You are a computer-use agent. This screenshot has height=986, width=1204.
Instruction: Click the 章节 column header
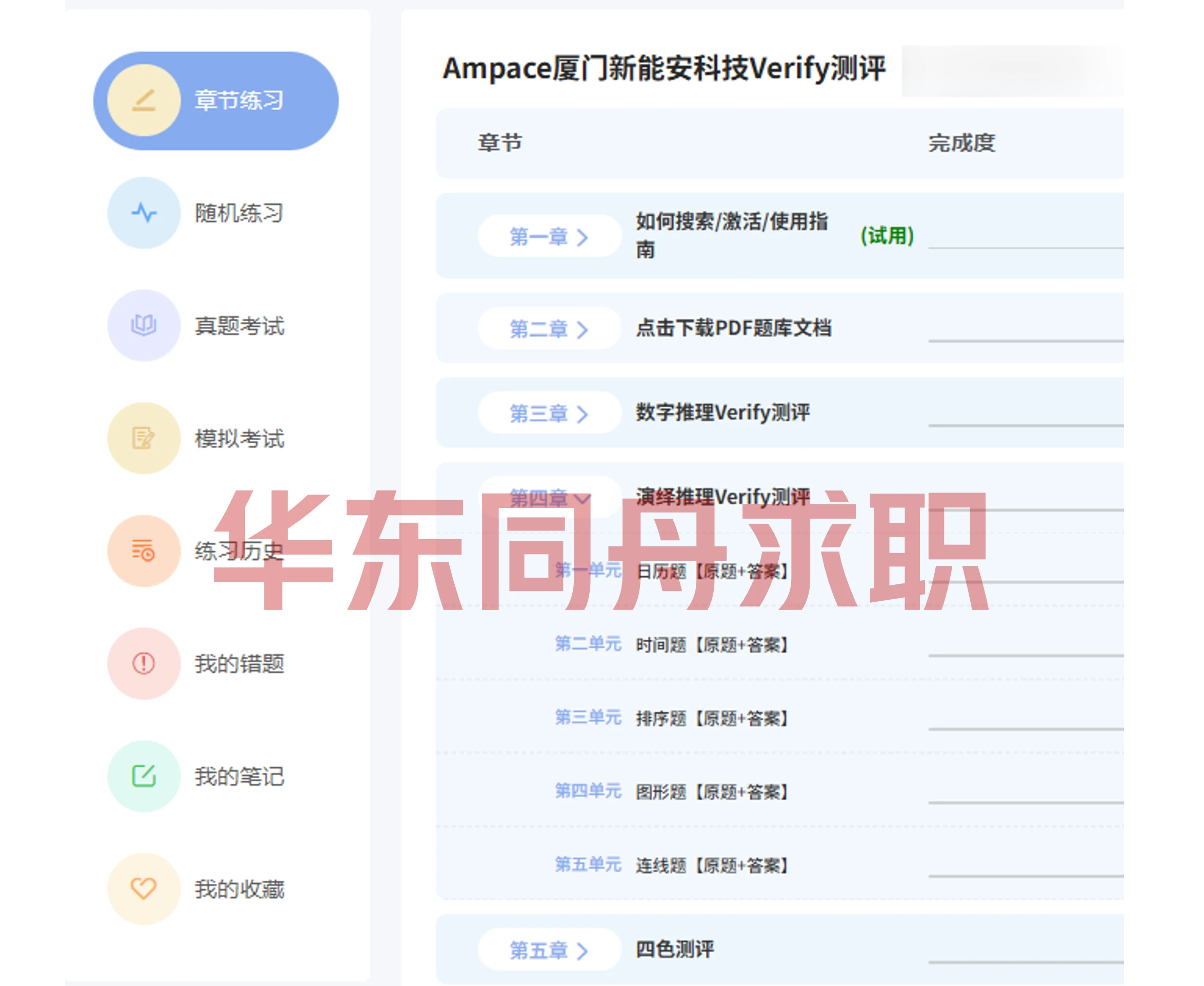499,143
